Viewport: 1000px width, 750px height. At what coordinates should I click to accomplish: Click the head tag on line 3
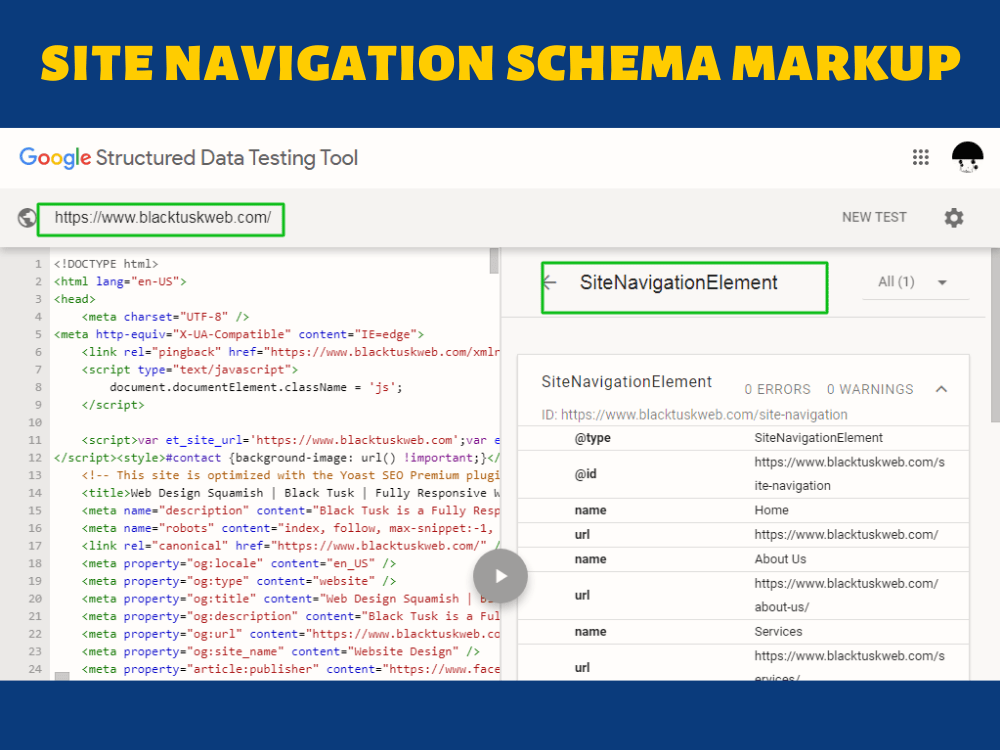(75, 299)
